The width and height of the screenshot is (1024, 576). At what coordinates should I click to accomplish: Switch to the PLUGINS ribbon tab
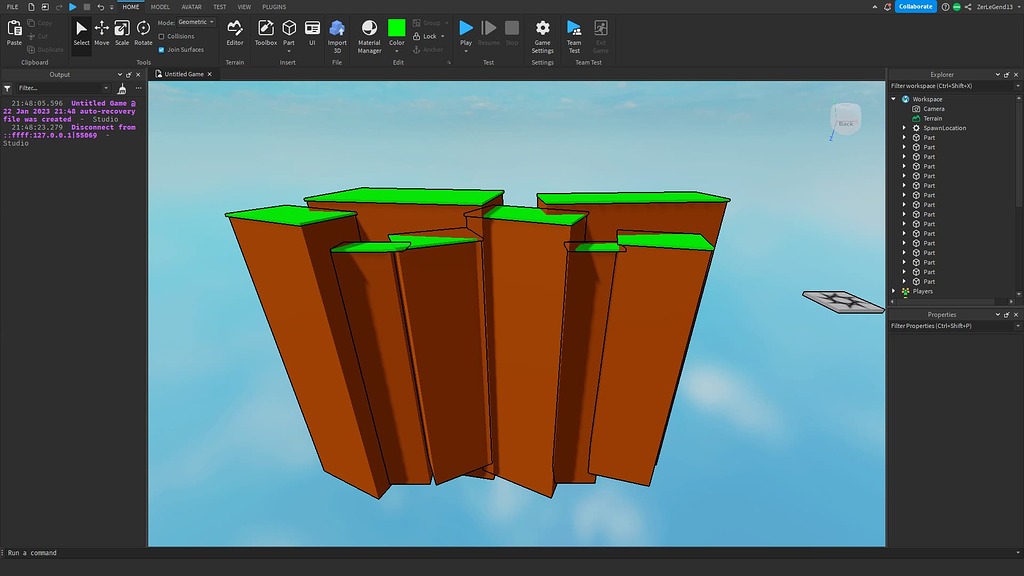274,7
